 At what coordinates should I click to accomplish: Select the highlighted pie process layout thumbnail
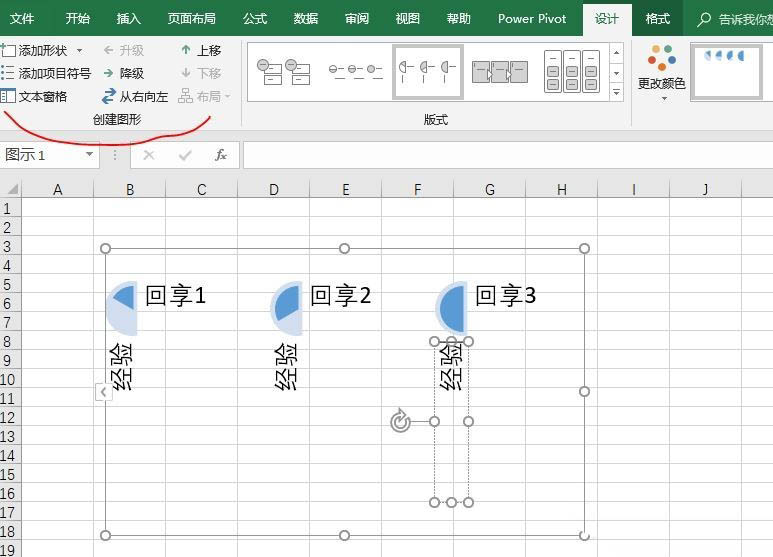pyautogui.click(x=427, y=72)
